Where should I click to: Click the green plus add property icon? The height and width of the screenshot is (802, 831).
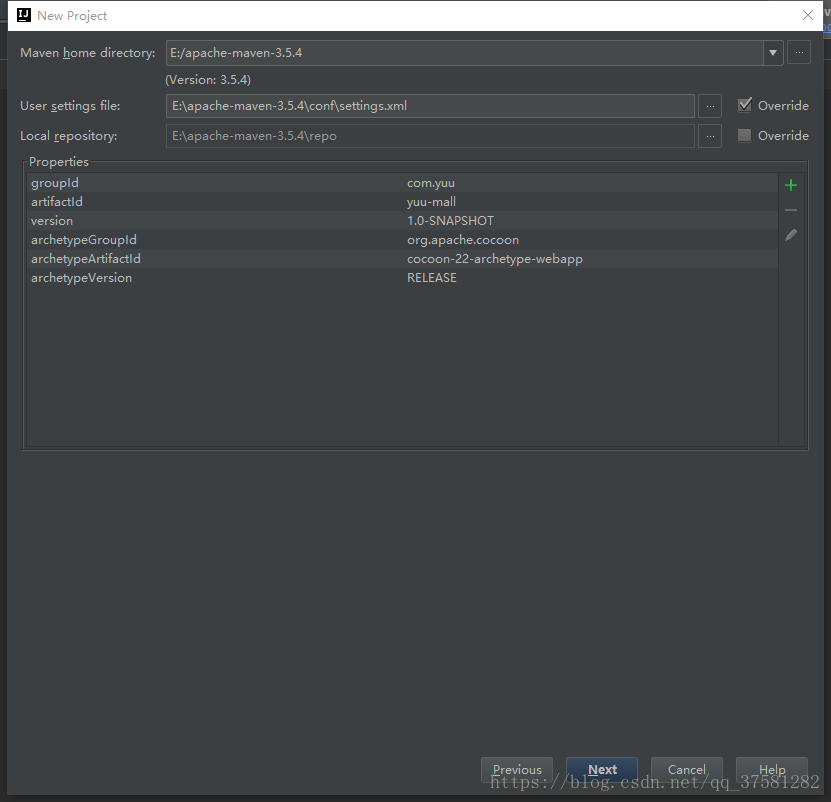tap(790, 185)
